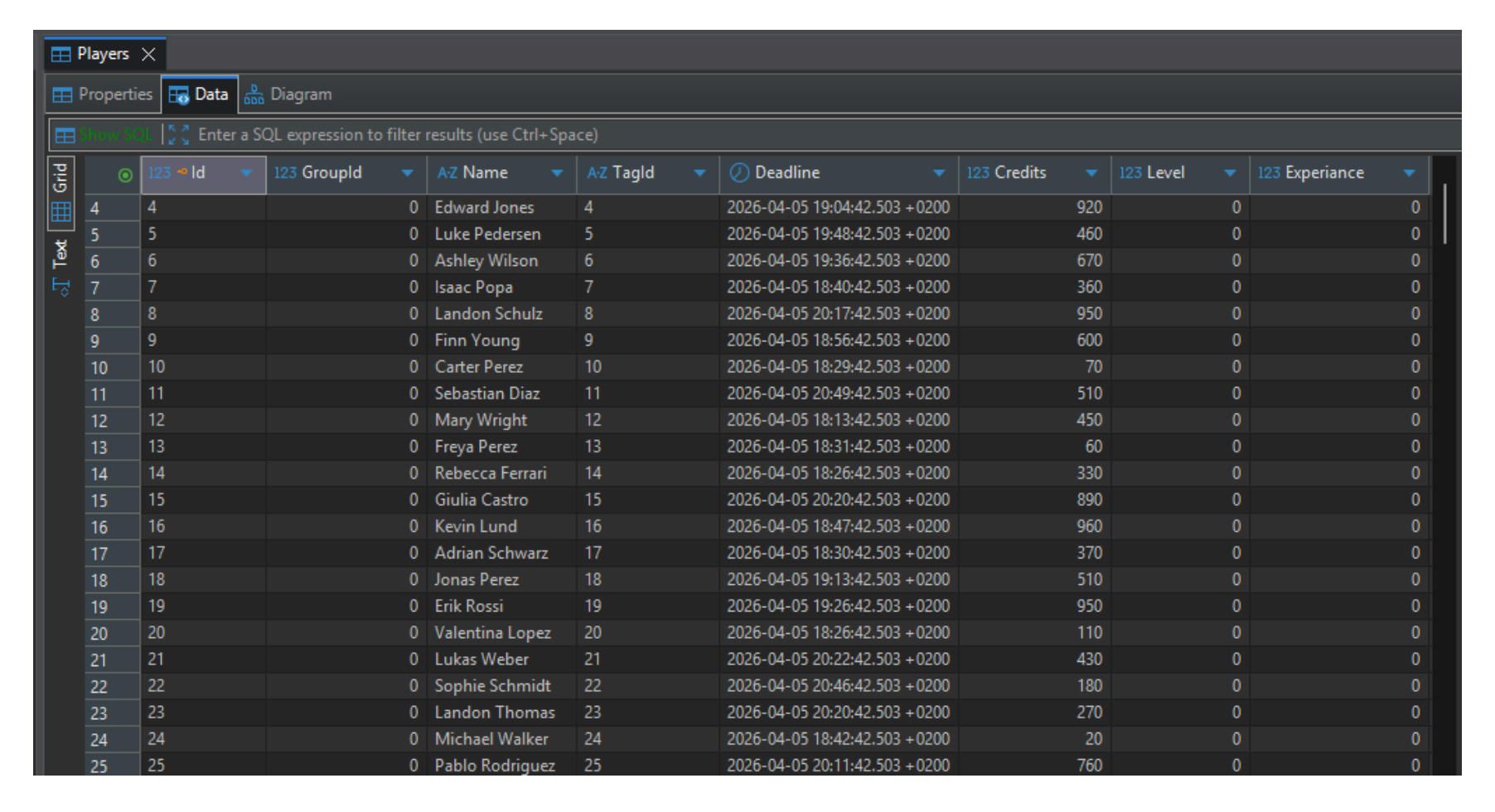The width and height of the screenshot is (1495, 812).
Task: Click the numeric type icon in GroupId header
Action: [x=285, y=173]
